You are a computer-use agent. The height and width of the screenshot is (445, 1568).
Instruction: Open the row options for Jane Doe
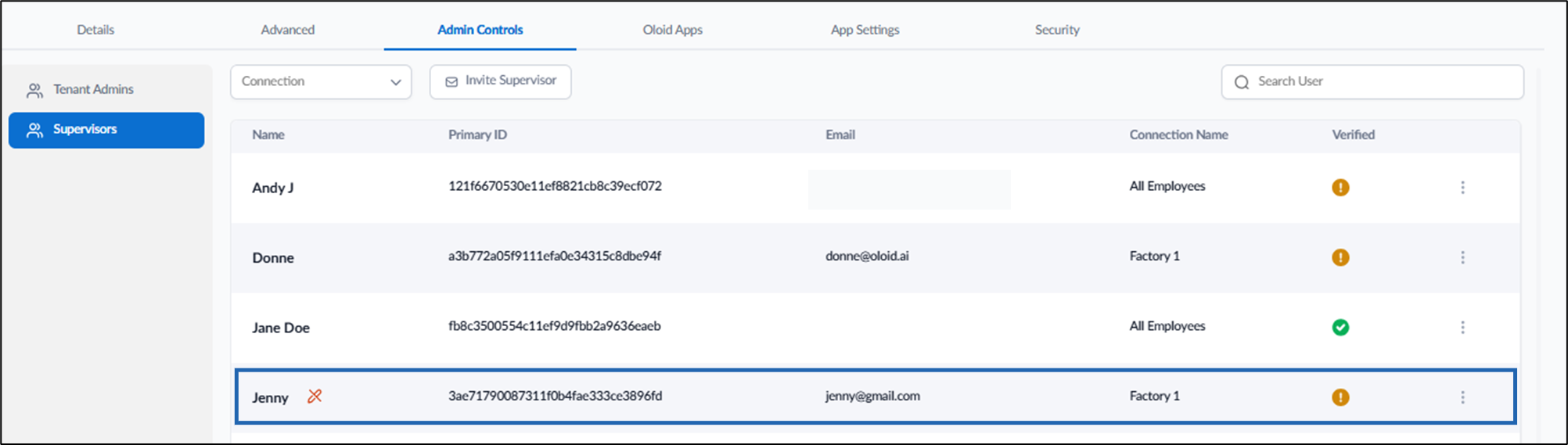(1462, 328)
